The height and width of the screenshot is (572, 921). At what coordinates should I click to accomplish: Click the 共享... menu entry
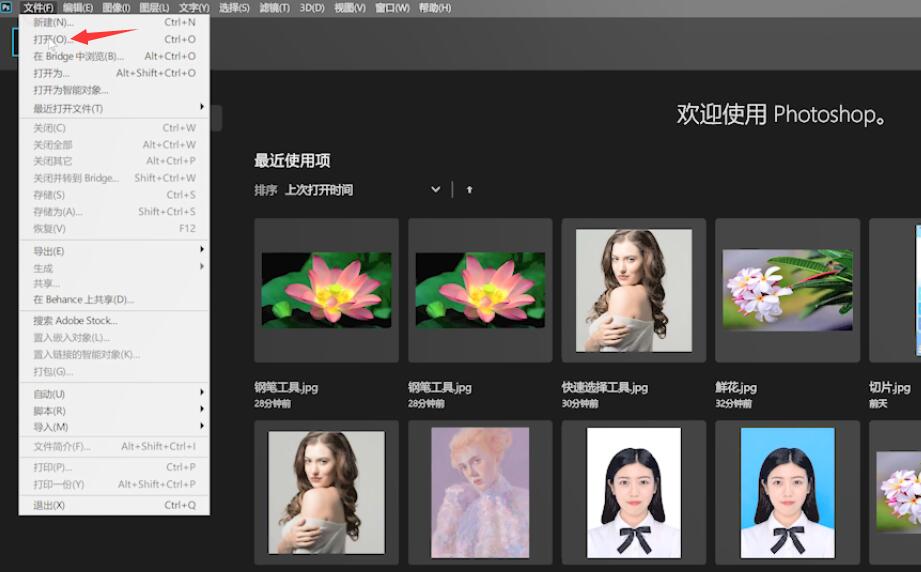coord(114,284)
